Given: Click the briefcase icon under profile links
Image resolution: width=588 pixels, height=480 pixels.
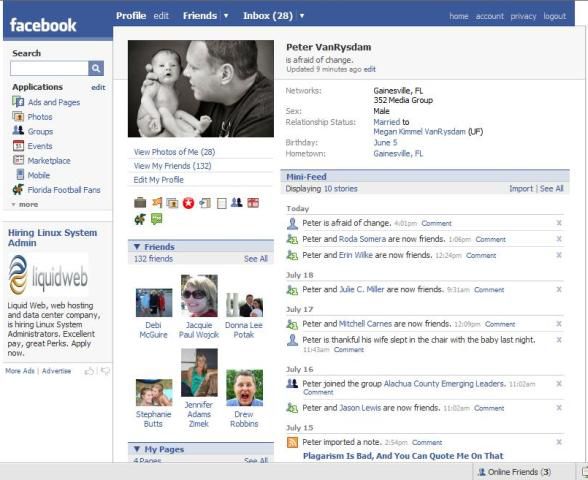Looking at the screenshot, I should pos(140,202).
